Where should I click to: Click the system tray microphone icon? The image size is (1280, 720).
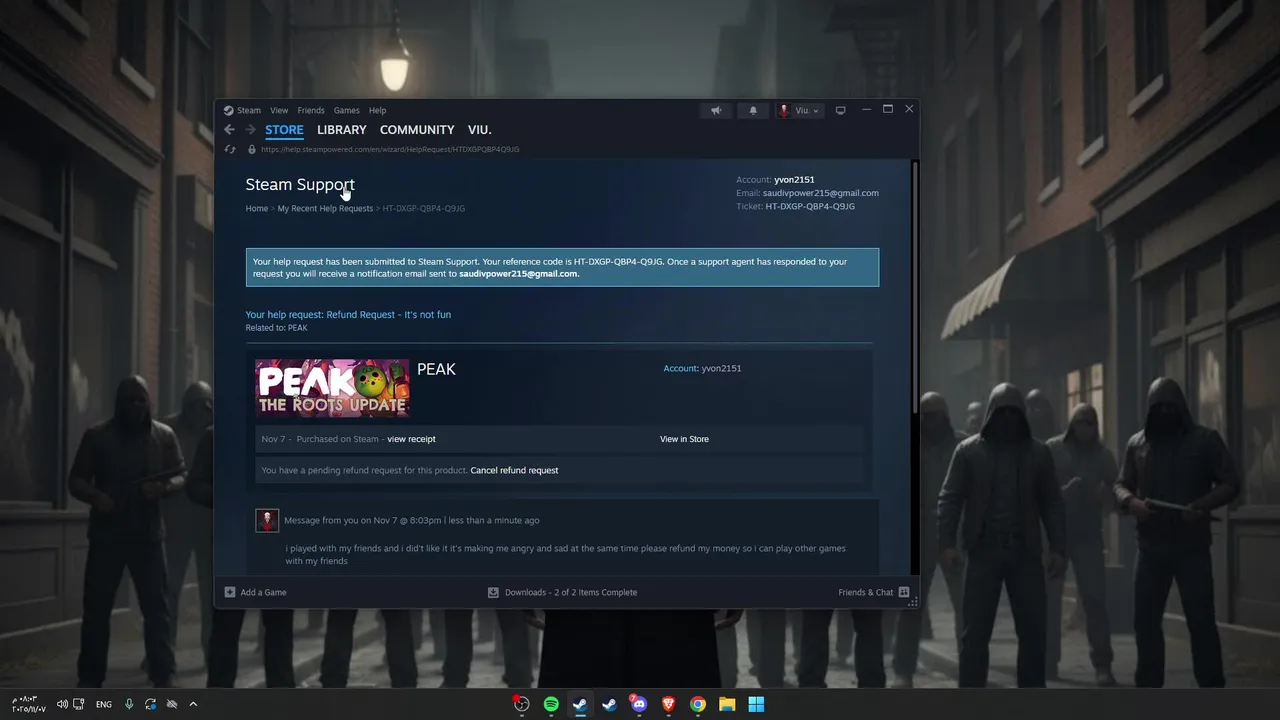coord(129,704)
